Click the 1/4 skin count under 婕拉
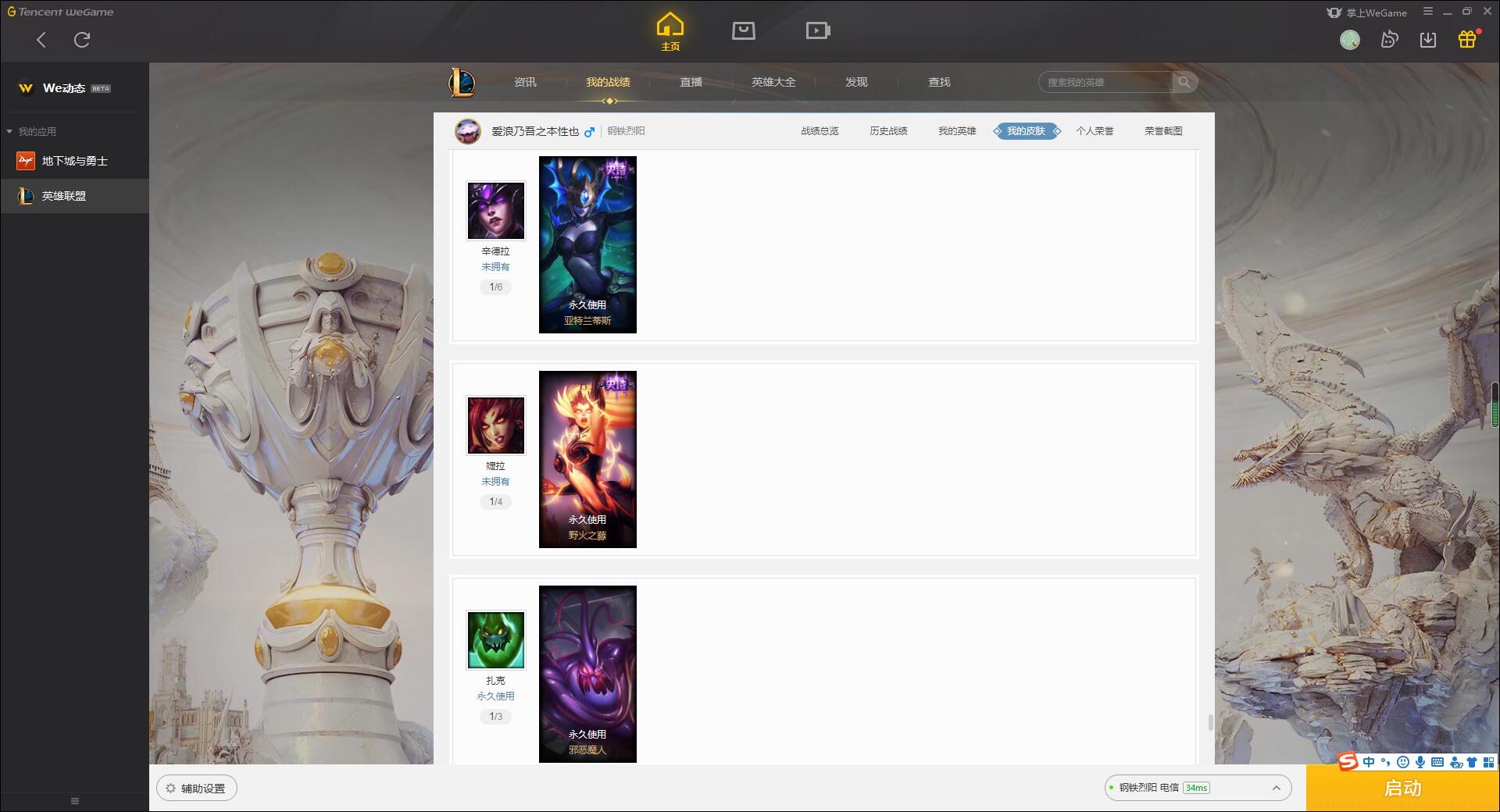This screenshot has width=1500, height=812. [496, 502]
